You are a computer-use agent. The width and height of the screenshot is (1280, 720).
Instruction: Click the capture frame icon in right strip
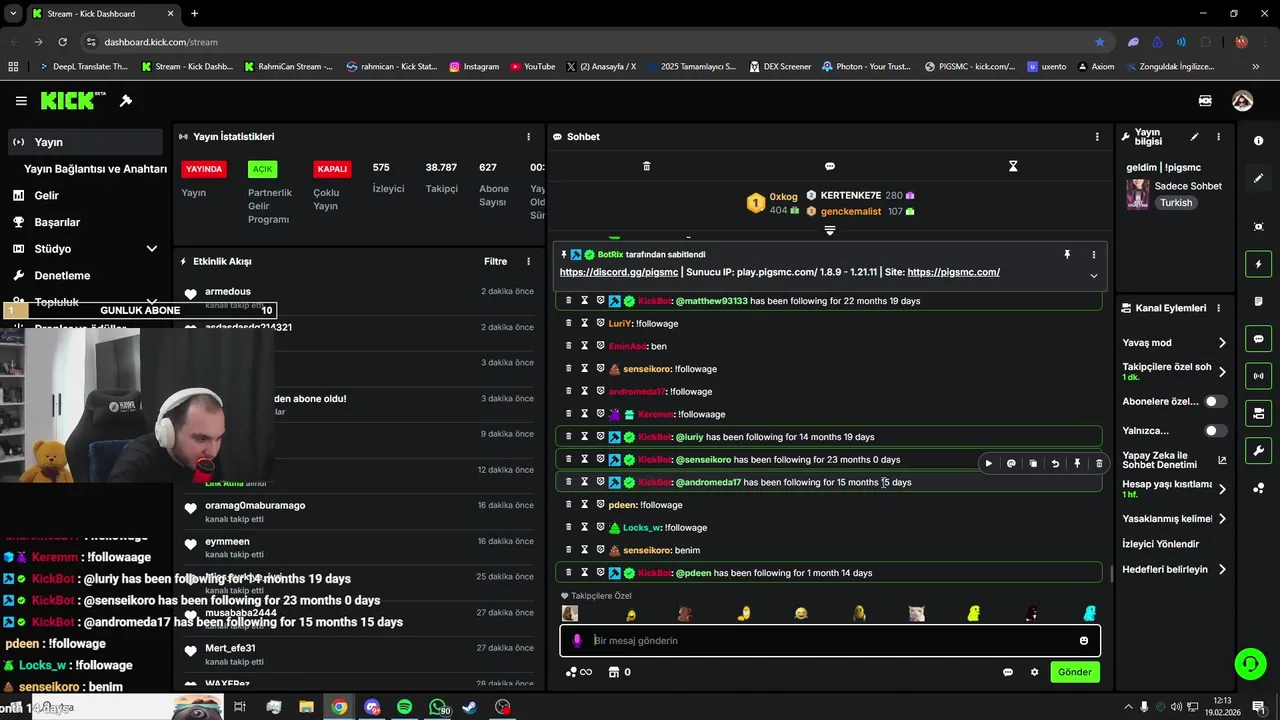1258,227
